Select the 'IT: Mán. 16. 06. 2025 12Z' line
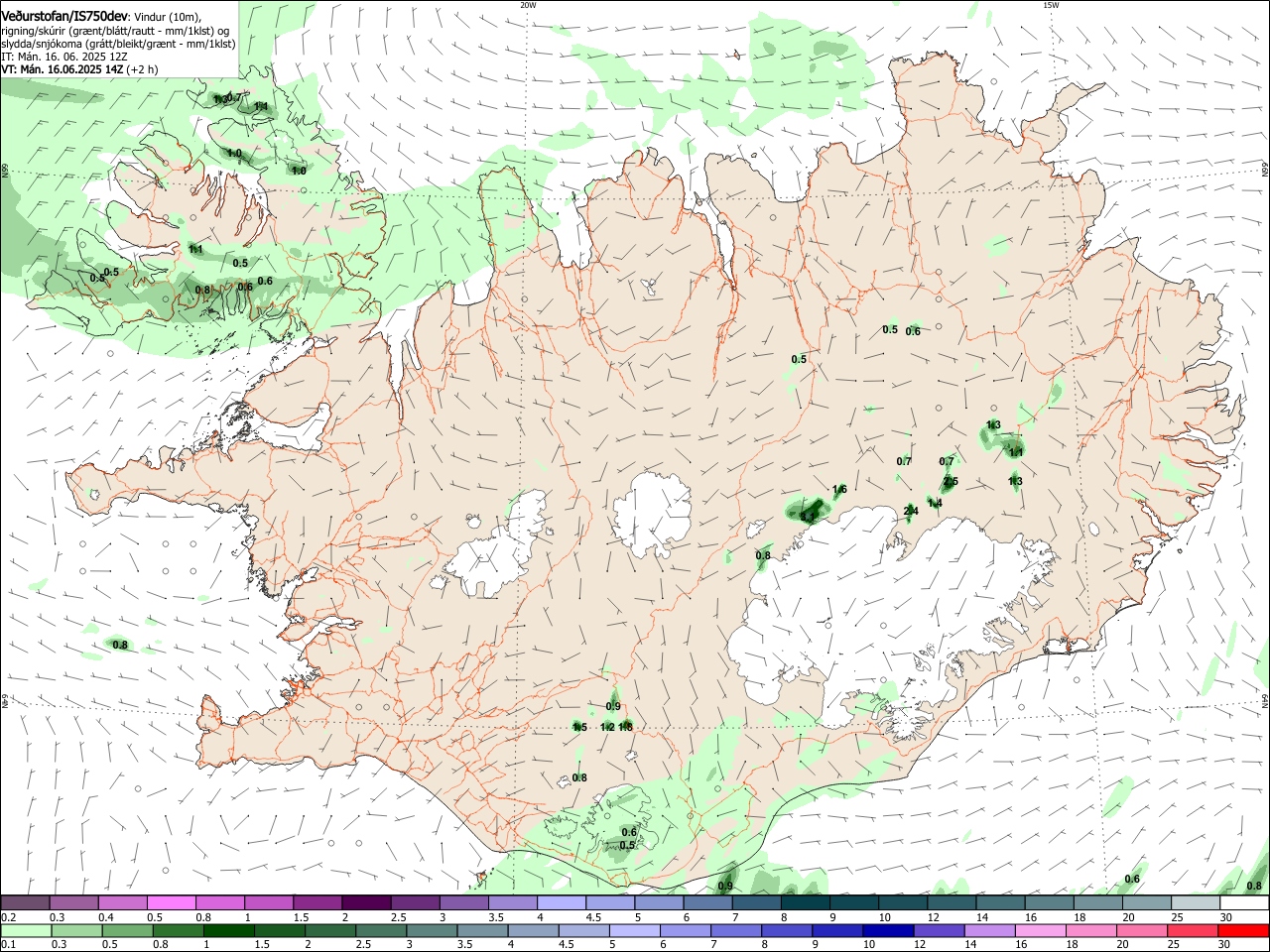 64,57
